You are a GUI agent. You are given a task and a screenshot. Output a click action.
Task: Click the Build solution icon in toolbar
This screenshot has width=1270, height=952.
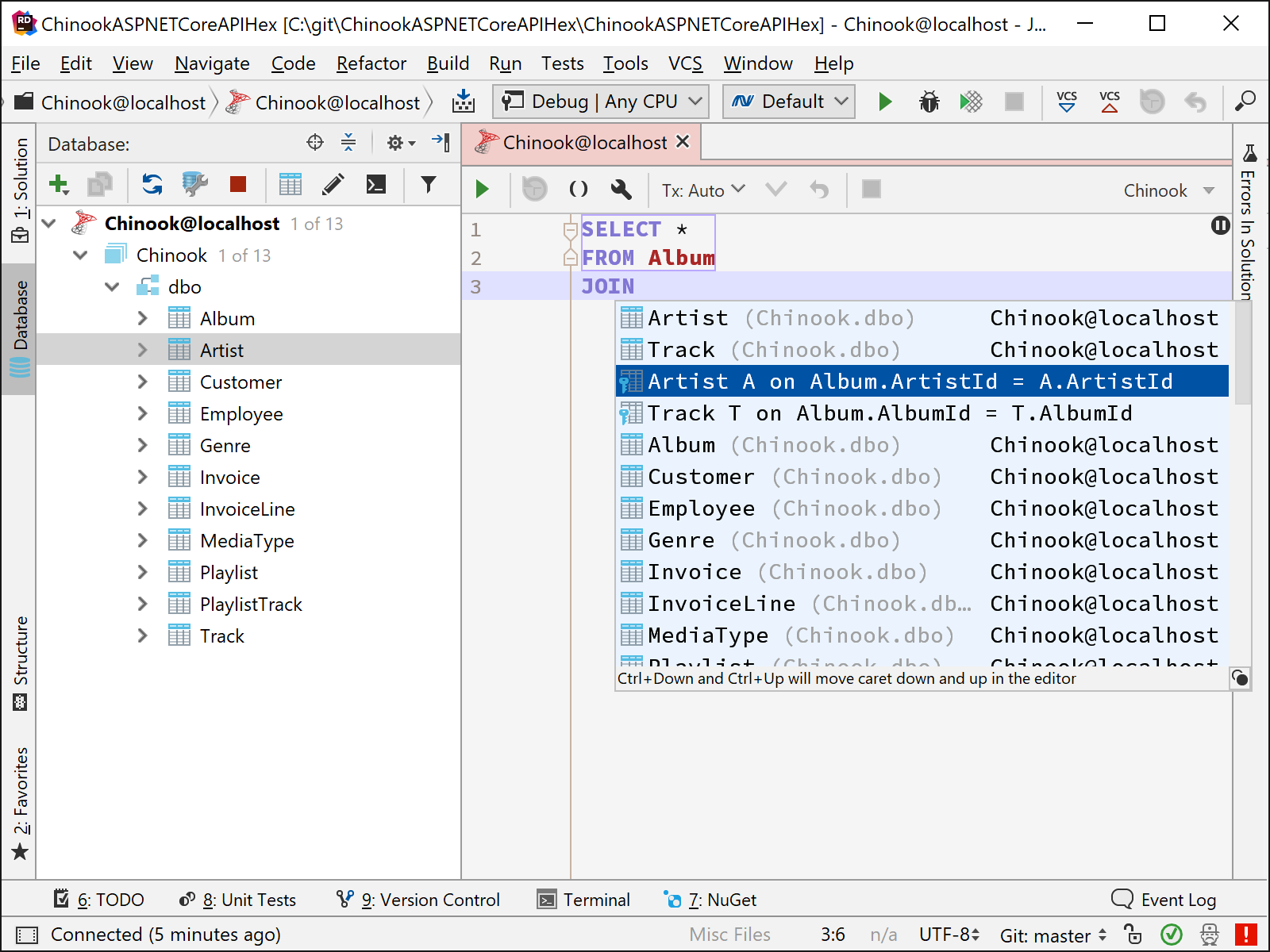pos(464,102)
